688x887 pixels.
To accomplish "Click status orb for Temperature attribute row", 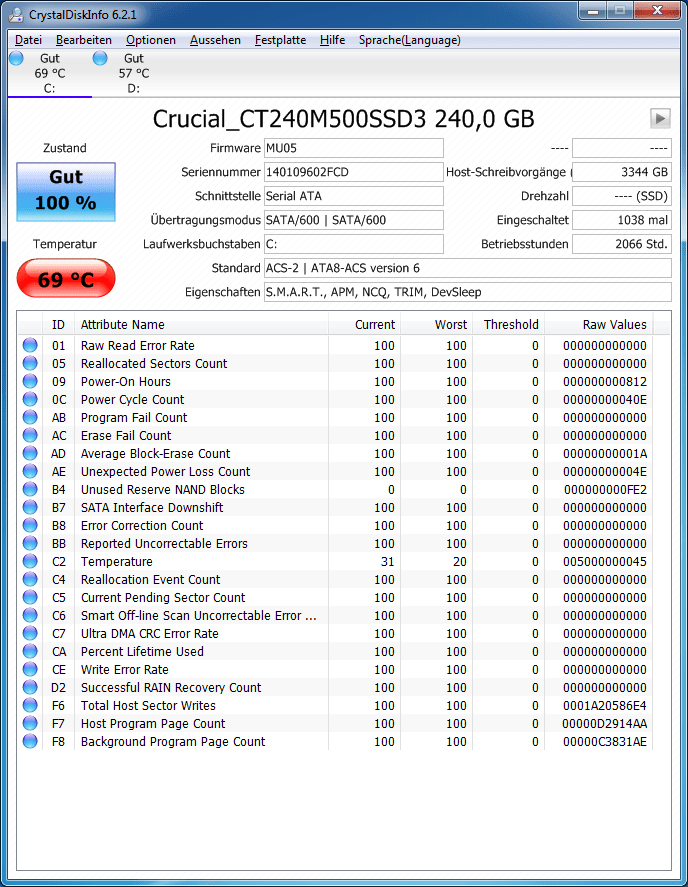I will pos(30,561).
